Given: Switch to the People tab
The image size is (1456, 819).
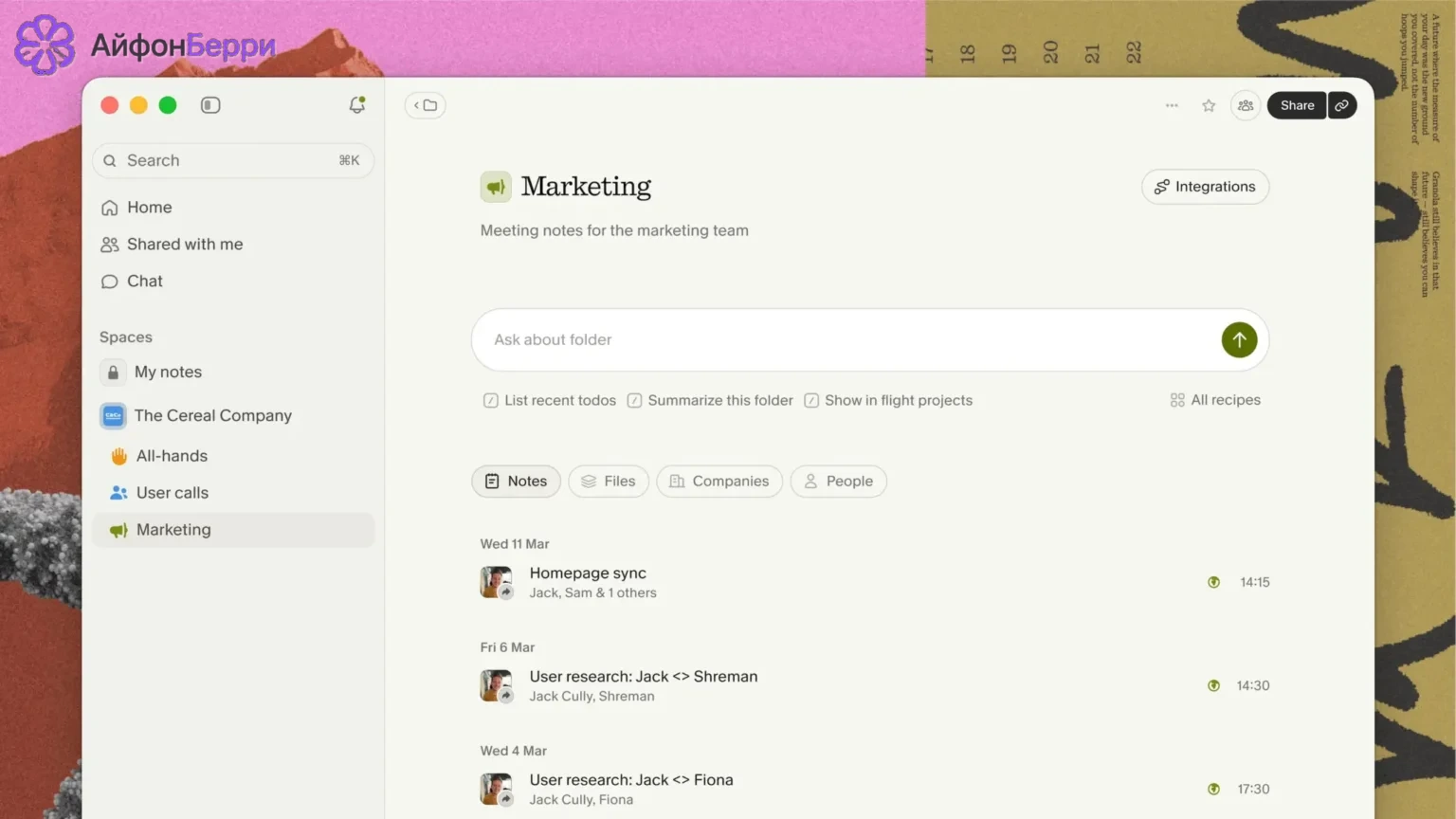Looking at the screenshot, I should [x=839, y=482].
